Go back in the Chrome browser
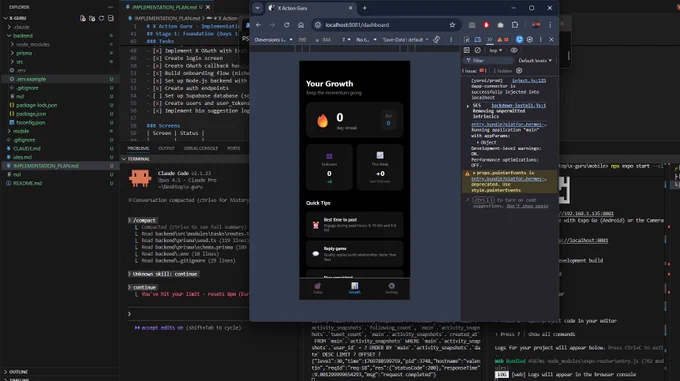The image size is (680, 381). pyautogui.click(x=258, y=25)
